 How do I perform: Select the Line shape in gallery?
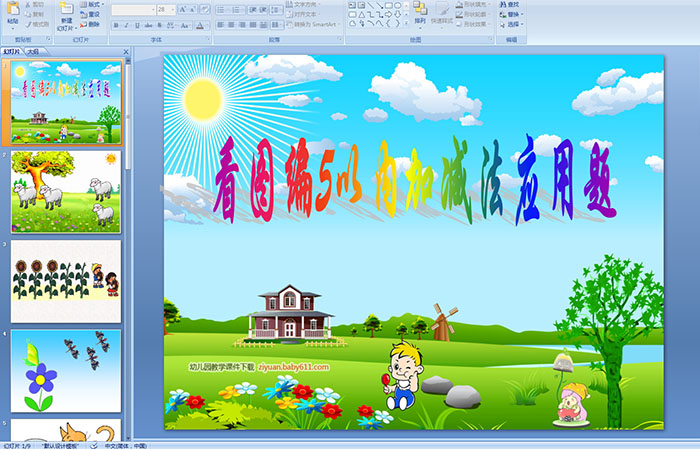coord(371,5)
